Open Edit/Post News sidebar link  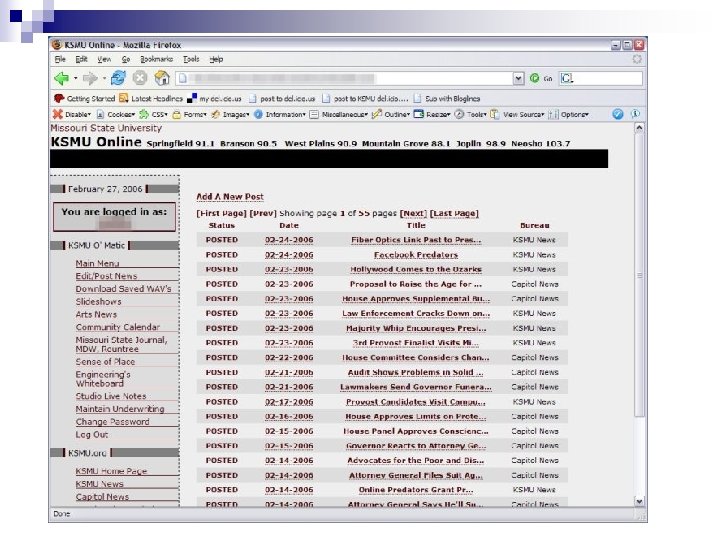[106, 276]
